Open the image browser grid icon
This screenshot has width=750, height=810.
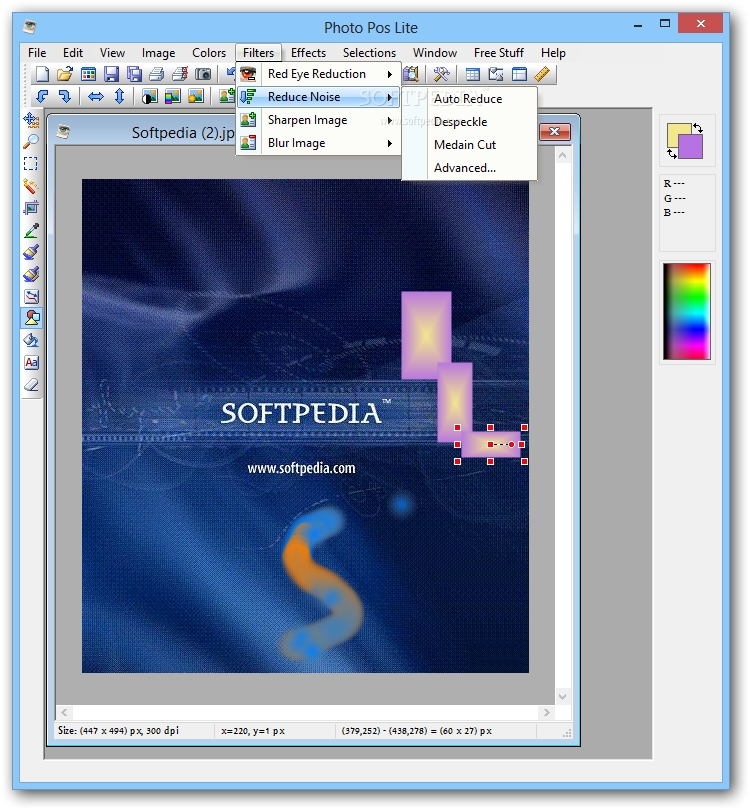(88, 74)
